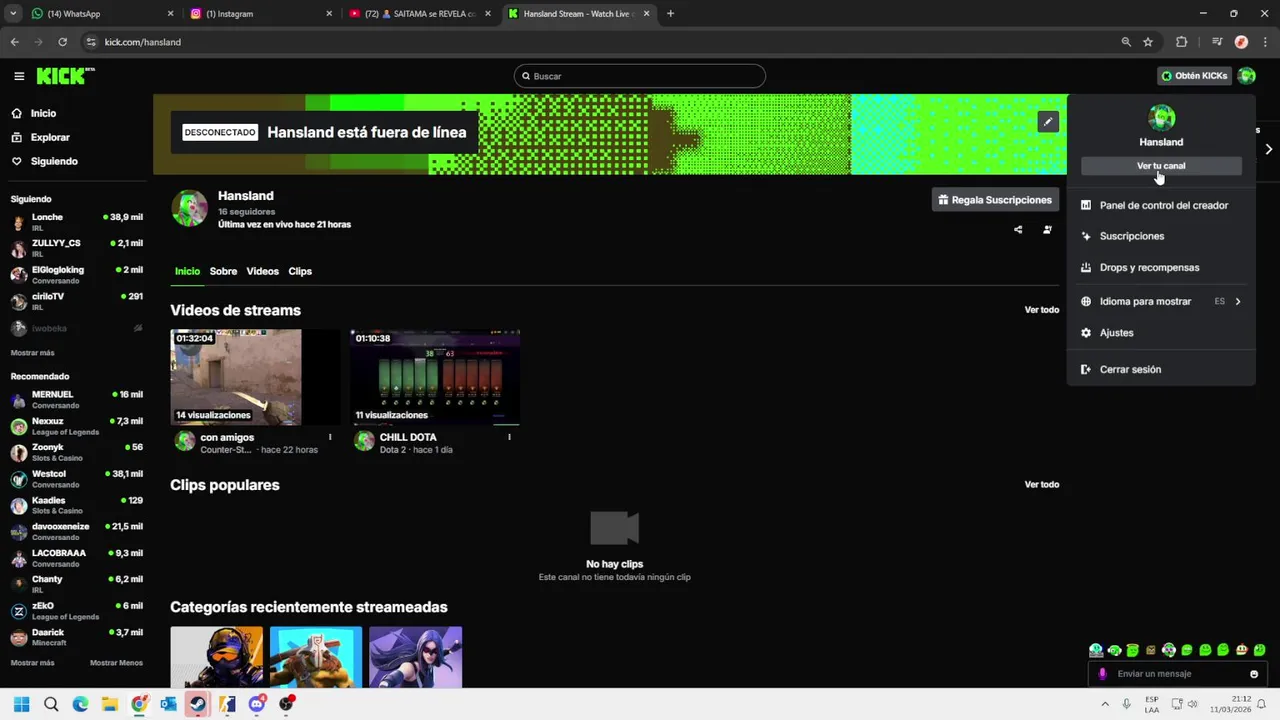This screenshot has width=1280, height=720.
Task: Click the orange robot emote above chat
Action: click(1241, 650)
